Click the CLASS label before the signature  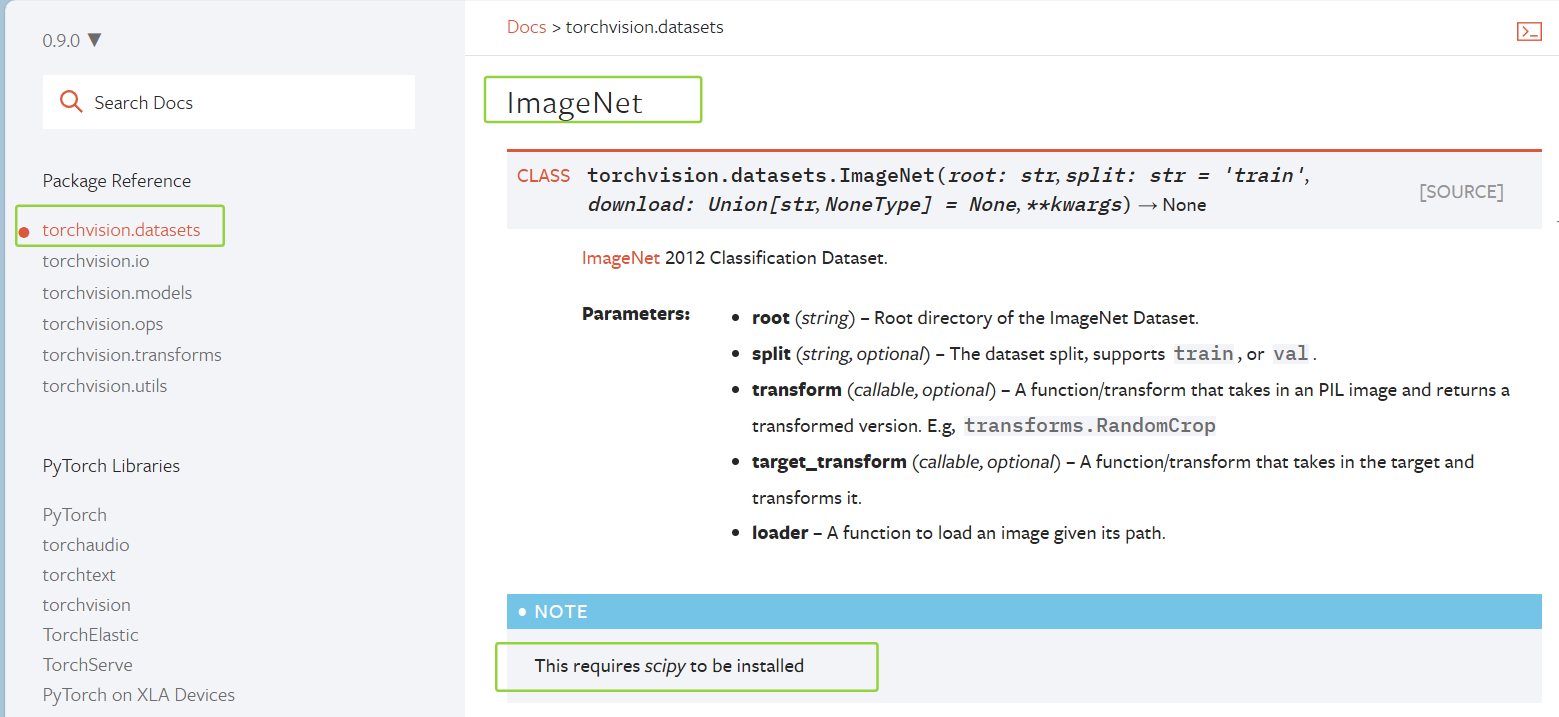pos(543,176)
